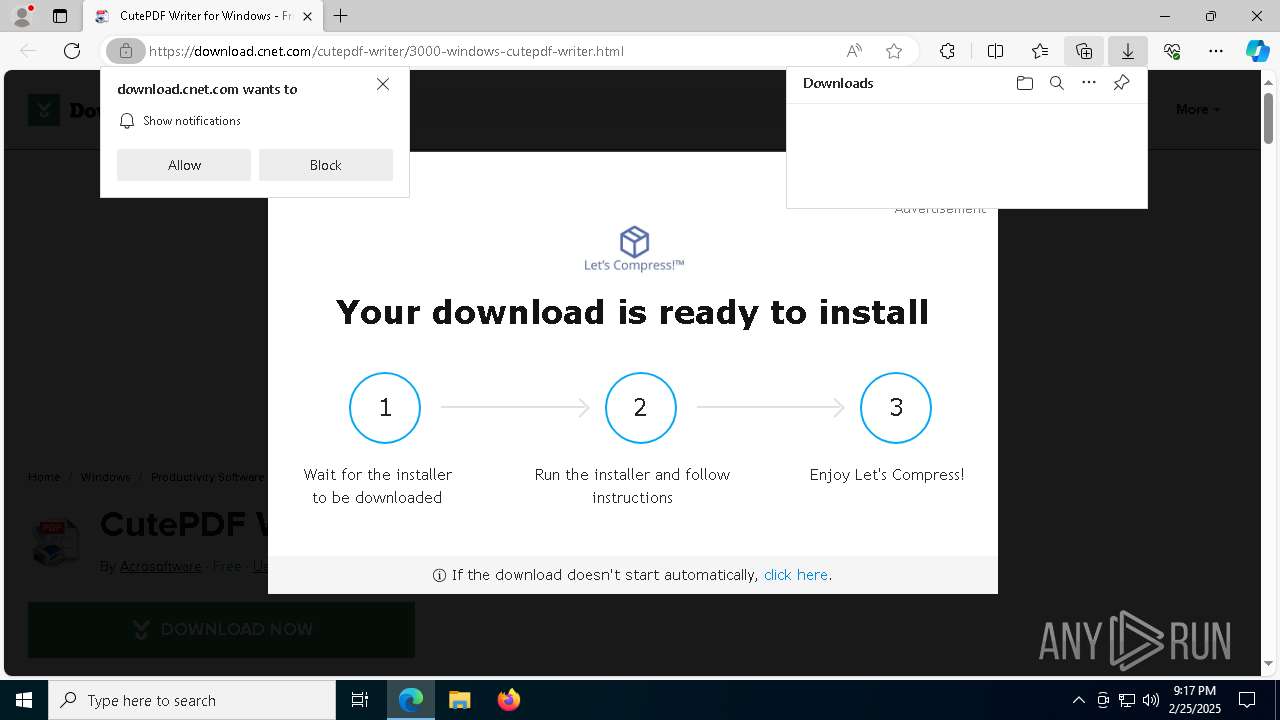Image resolution: width=1280 pixels, height=720 pixels.
Task: Pin the Downloads panel
Action: [1122, 83]
